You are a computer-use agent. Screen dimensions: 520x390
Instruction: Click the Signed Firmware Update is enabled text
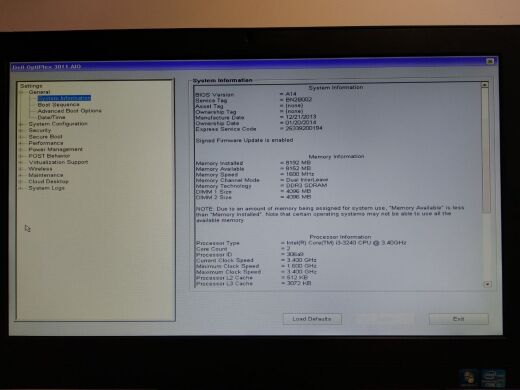tap(244, 140)
